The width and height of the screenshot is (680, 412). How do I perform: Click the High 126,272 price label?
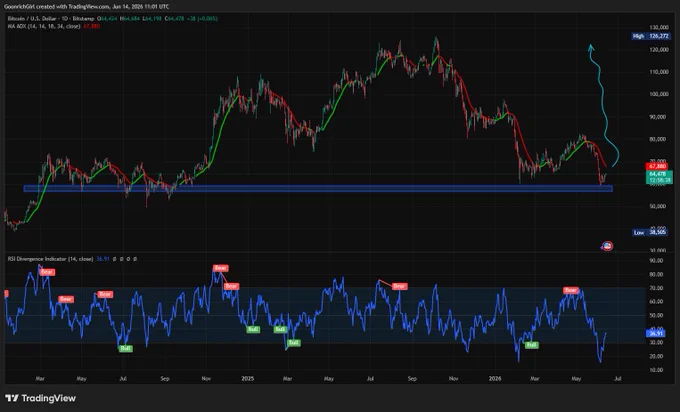tap(651, 36)
